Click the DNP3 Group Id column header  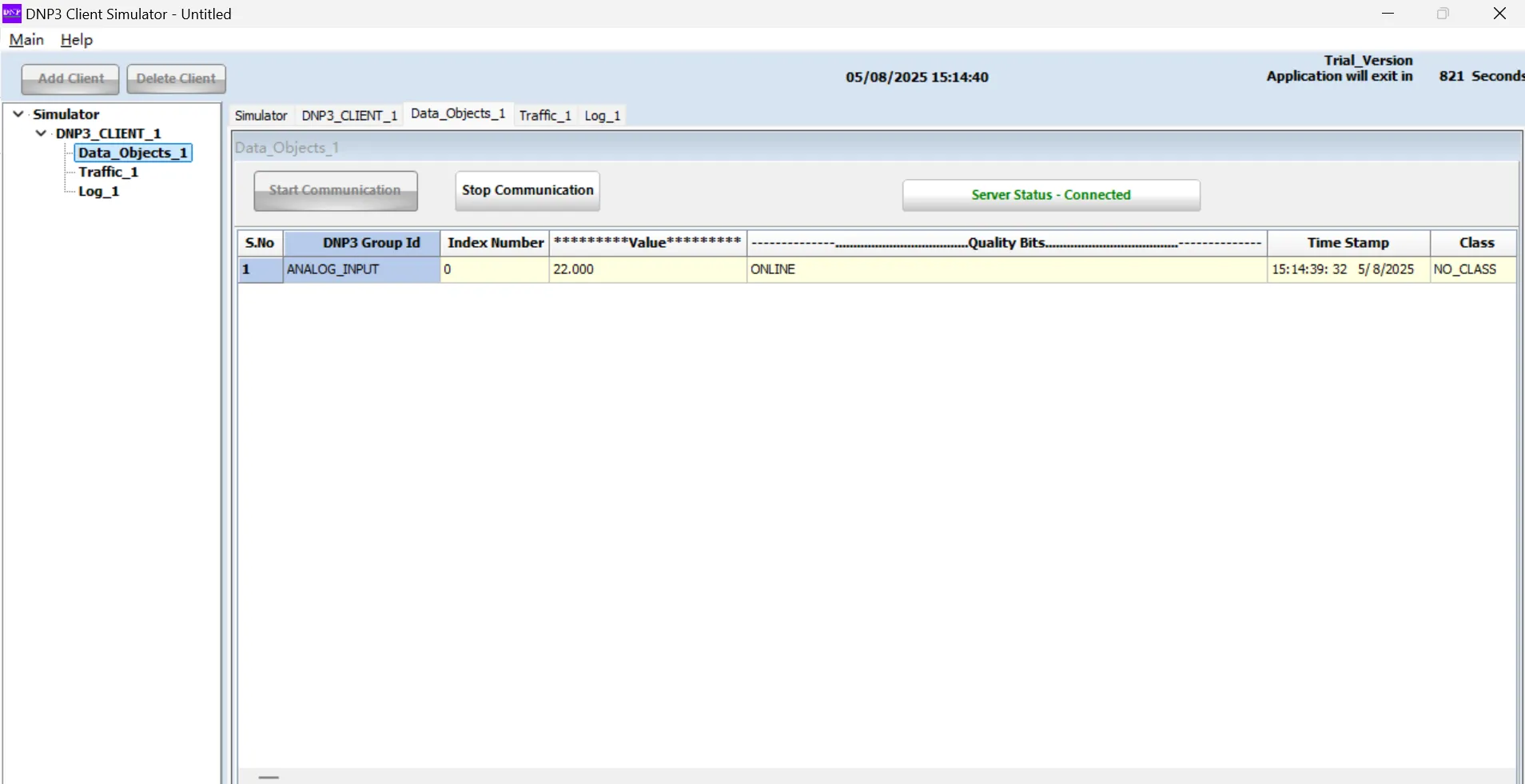[x=362, y=243]
